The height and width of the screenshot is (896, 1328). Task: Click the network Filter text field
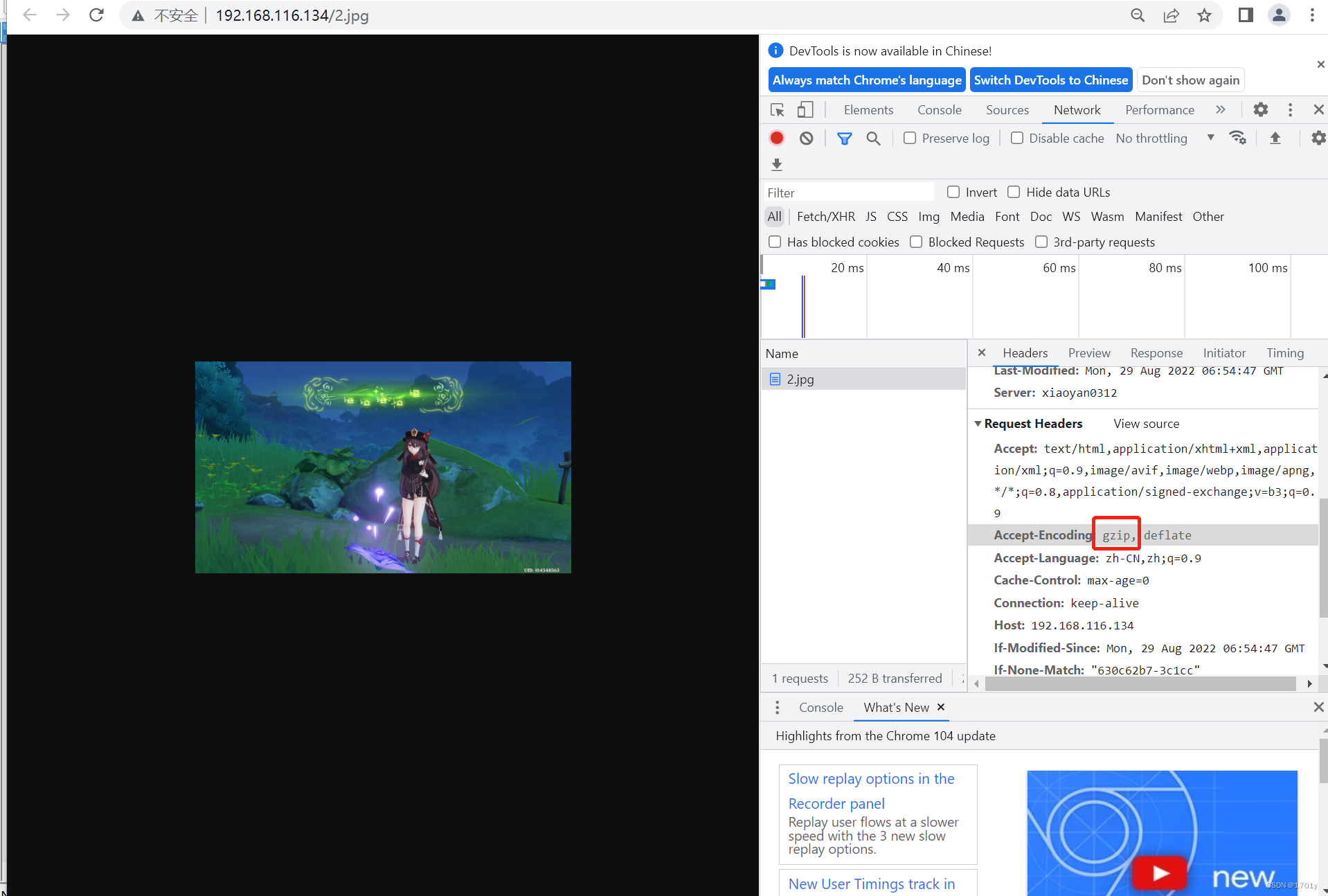coord(849,192)
